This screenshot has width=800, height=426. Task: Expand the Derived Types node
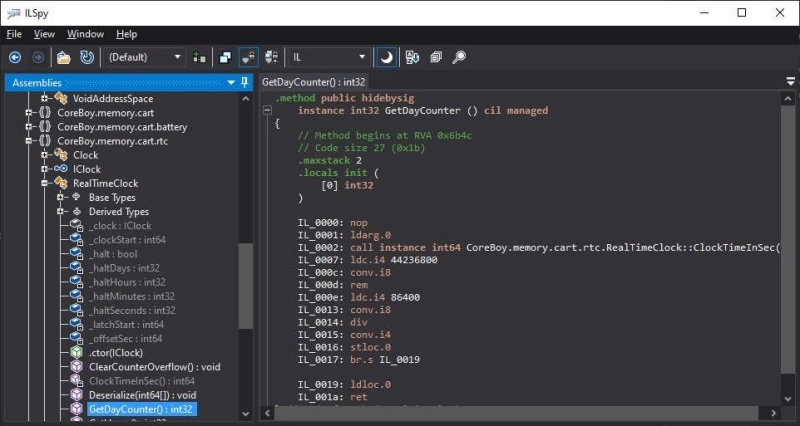tap(60, 211)
